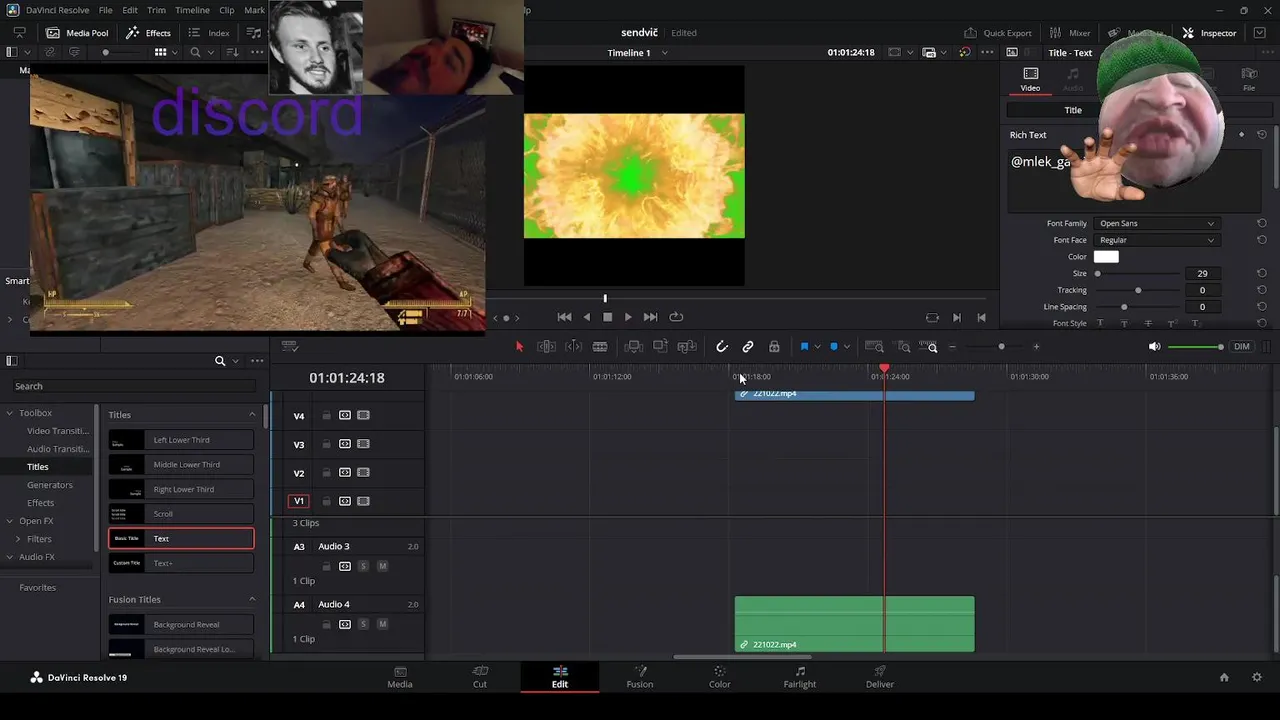
Task: Toggle Position Lock padlock icon
Action: pos(774,347)
